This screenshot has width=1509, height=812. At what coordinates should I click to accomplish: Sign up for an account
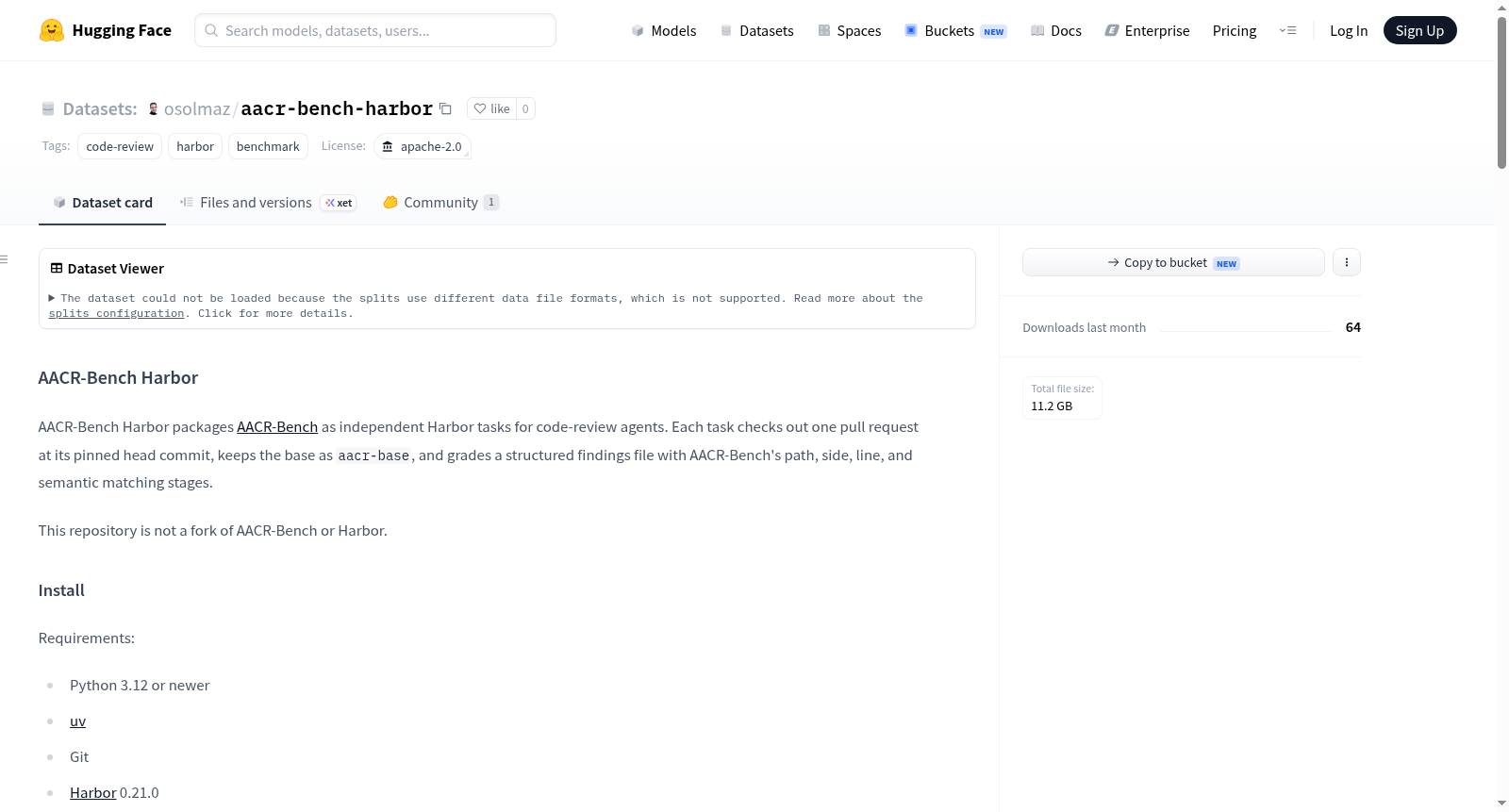tap(1419, 30)
